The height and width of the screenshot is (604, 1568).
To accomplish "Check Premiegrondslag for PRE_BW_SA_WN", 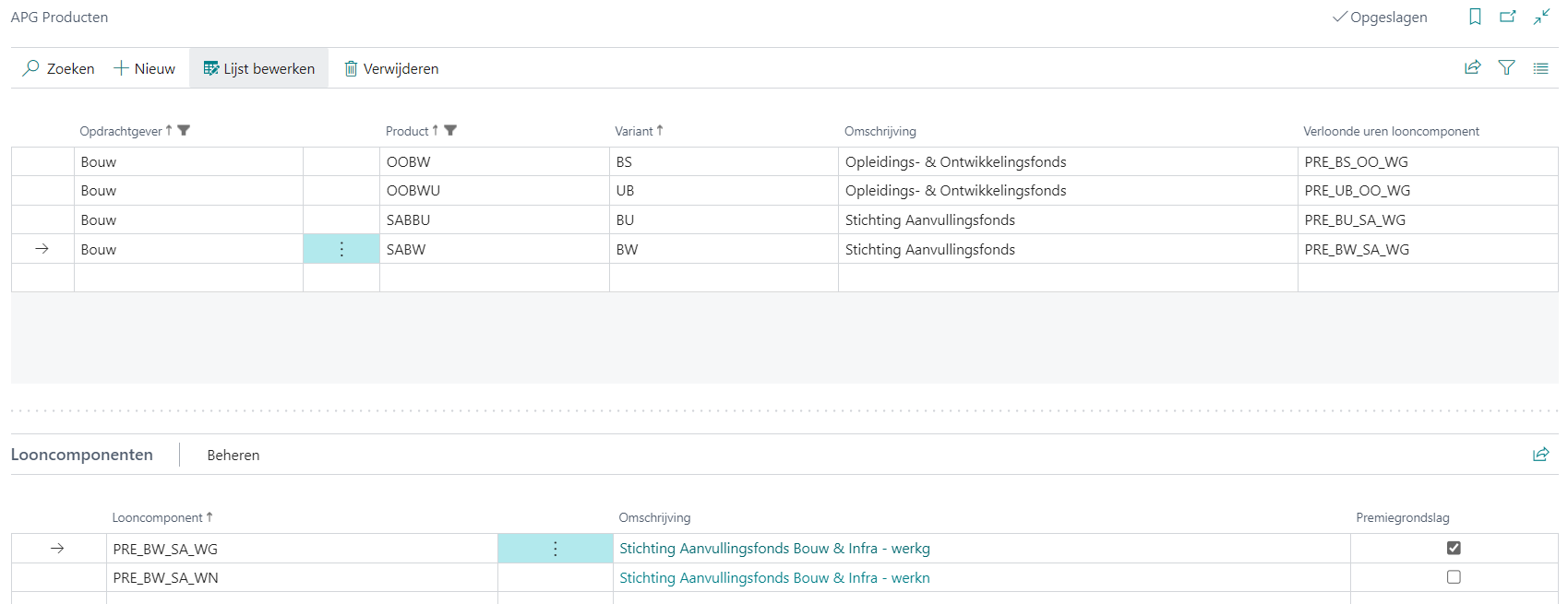I will pyautogui.click(x=1454, y=577).
